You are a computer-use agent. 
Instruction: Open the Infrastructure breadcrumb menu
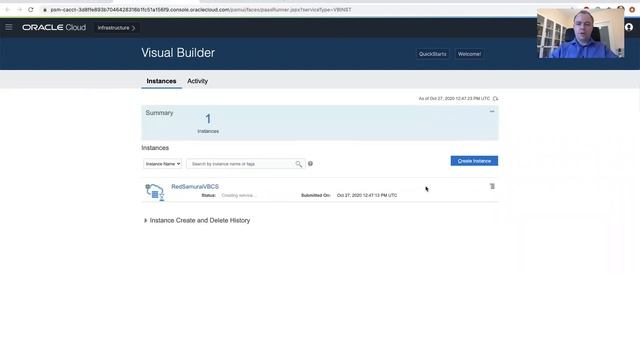tap(116, 28)
